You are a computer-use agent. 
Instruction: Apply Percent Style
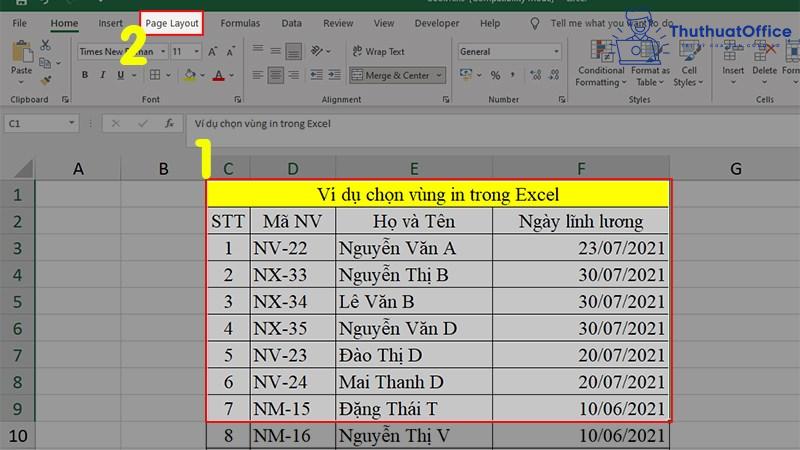(495, 76)
